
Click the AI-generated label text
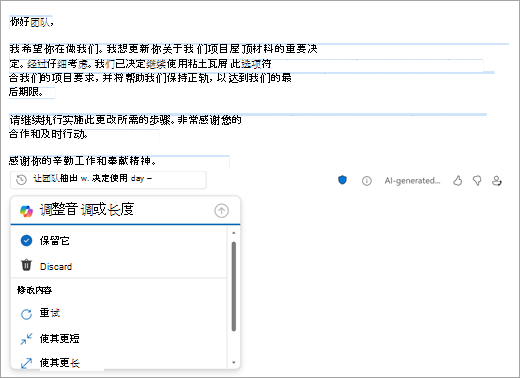coord(412,181)
